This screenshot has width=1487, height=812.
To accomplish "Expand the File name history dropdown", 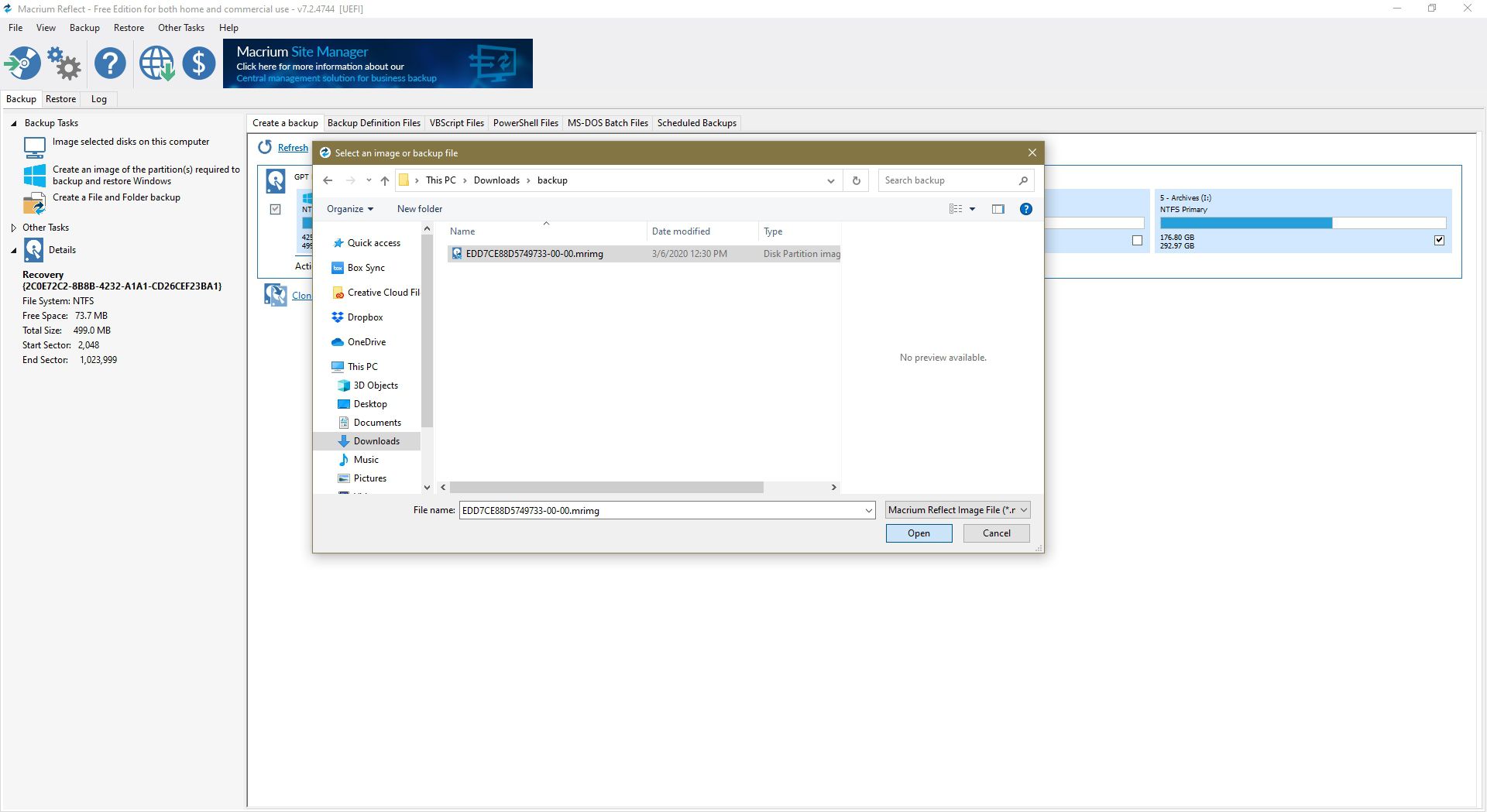I will (x=868, y=511).
